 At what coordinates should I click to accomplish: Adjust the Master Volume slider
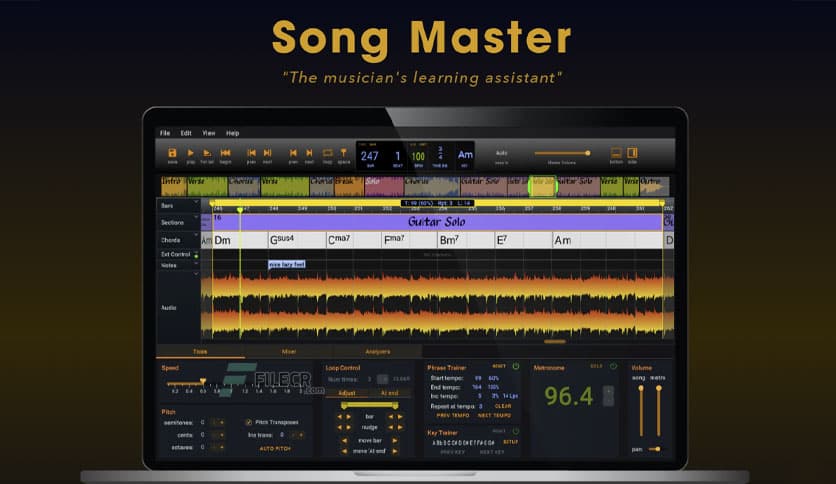click(562, 153)
